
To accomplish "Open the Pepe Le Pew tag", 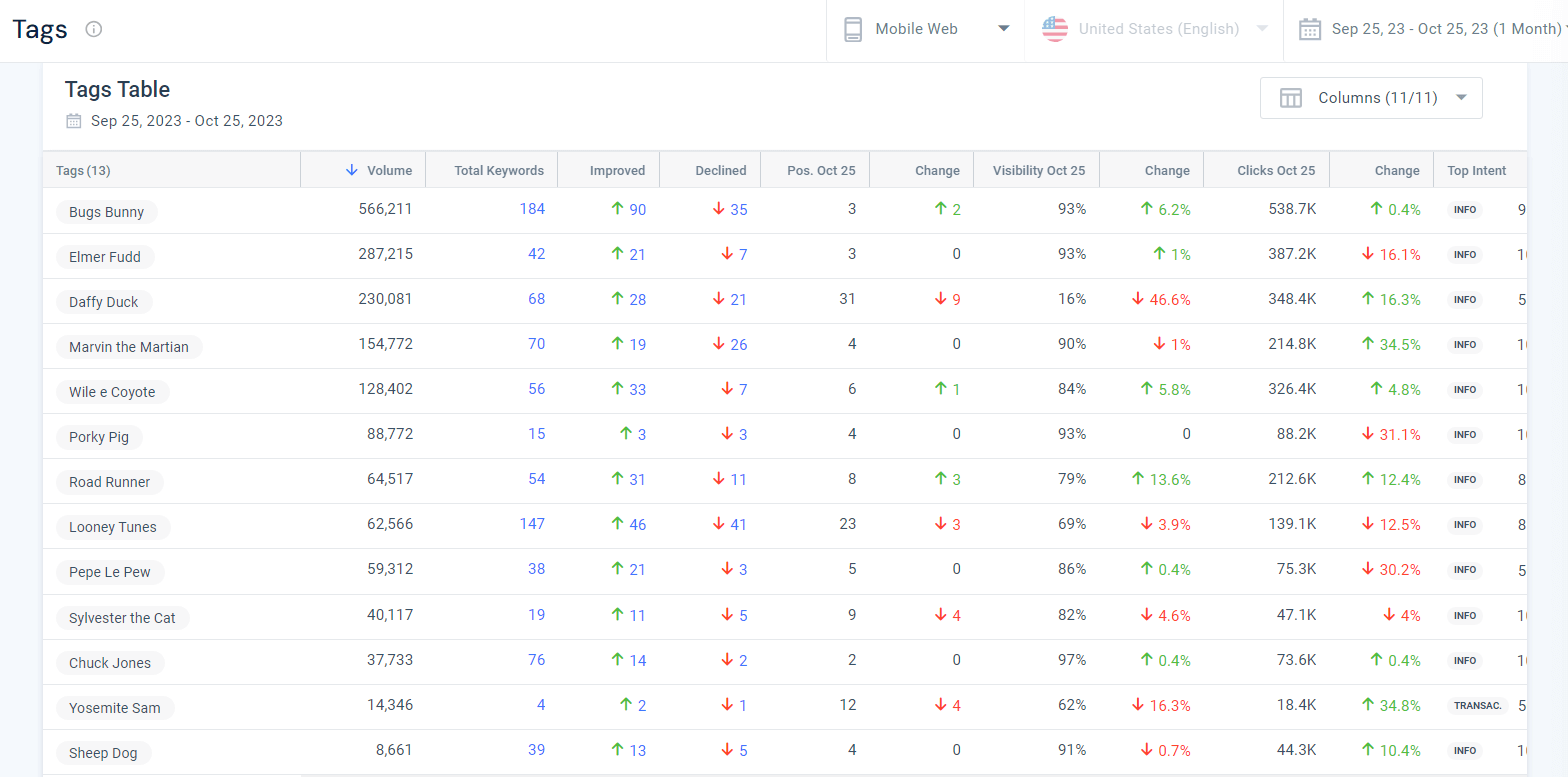I will 110,572.
